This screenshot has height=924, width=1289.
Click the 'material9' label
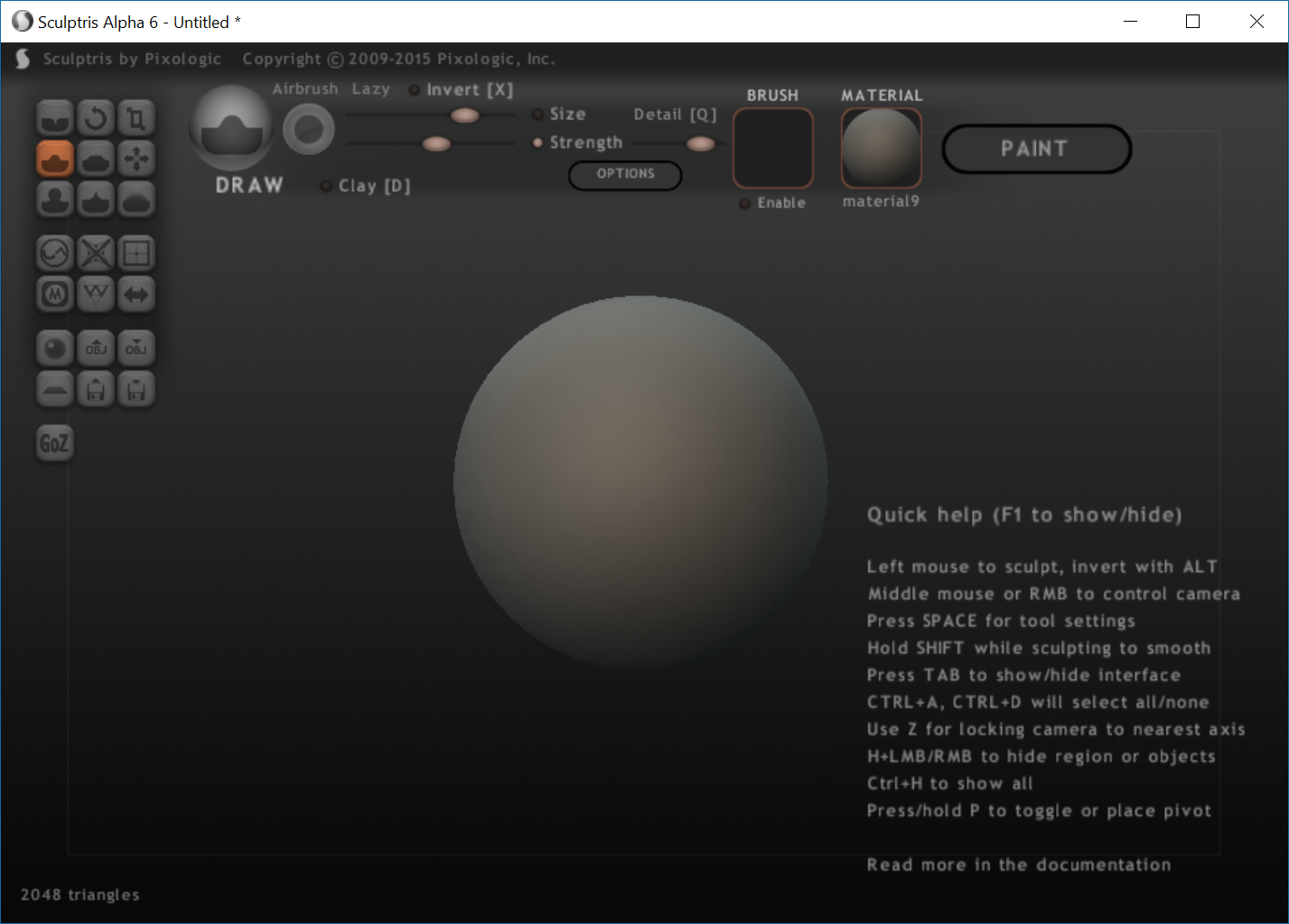pos(881,201)
